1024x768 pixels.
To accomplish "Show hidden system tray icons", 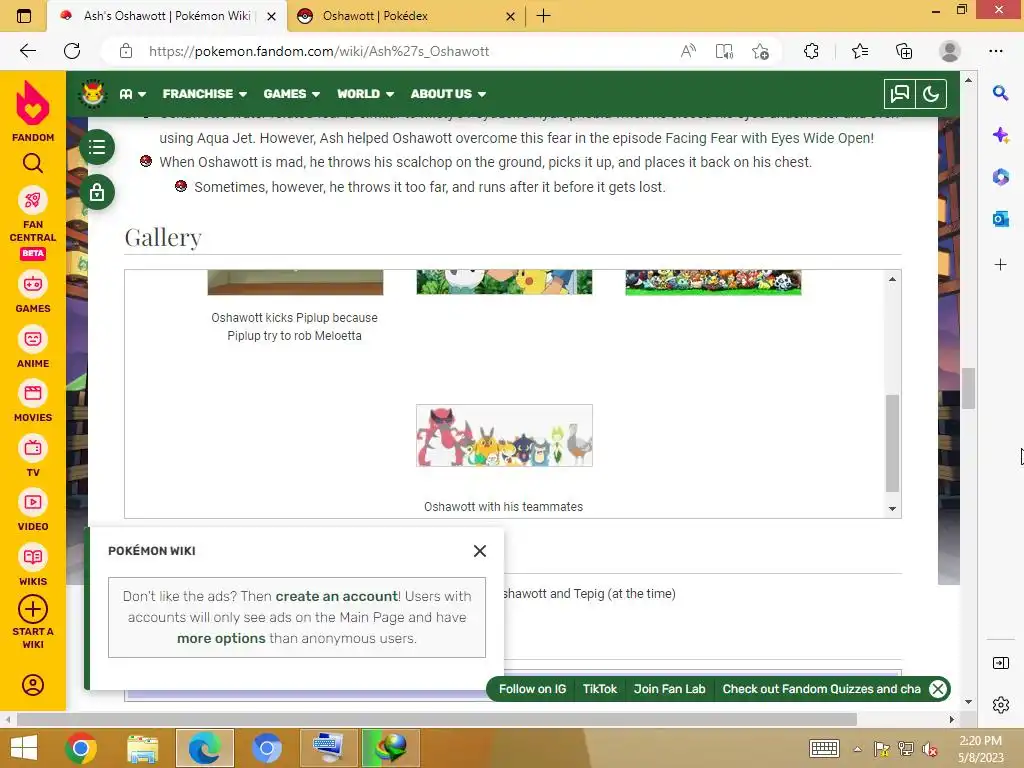I will (x=857, y=749).
